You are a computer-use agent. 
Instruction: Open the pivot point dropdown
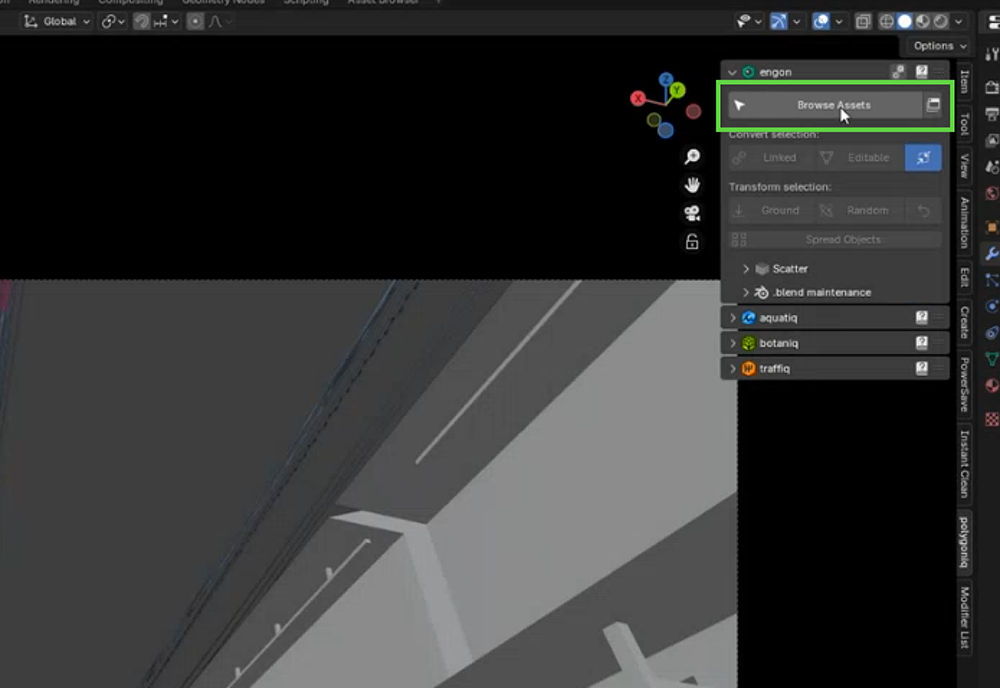[113, 22]
